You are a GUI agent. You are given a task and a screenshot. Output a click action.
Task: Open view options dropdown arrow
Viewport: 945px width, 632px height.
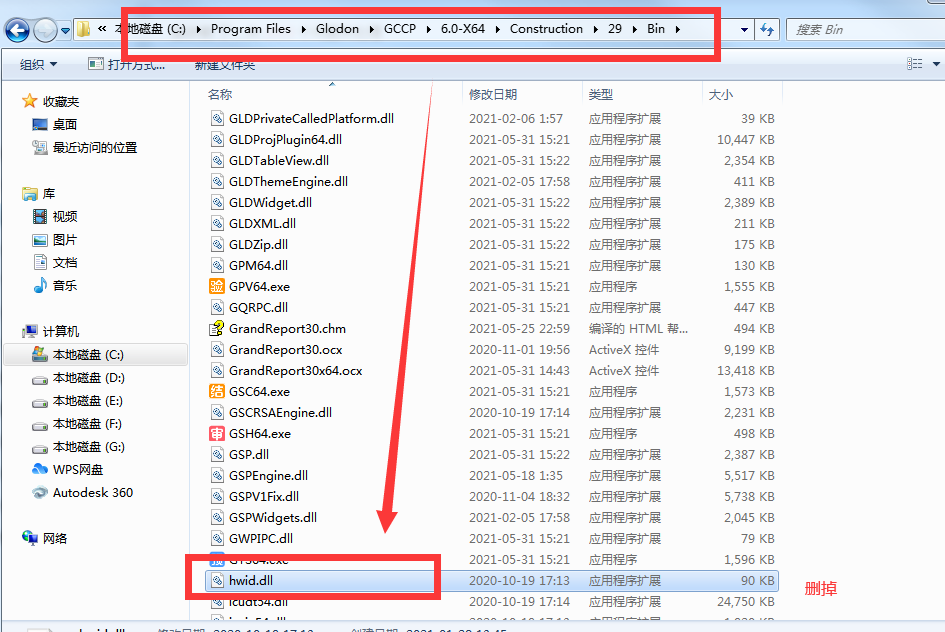pos(936,64)
